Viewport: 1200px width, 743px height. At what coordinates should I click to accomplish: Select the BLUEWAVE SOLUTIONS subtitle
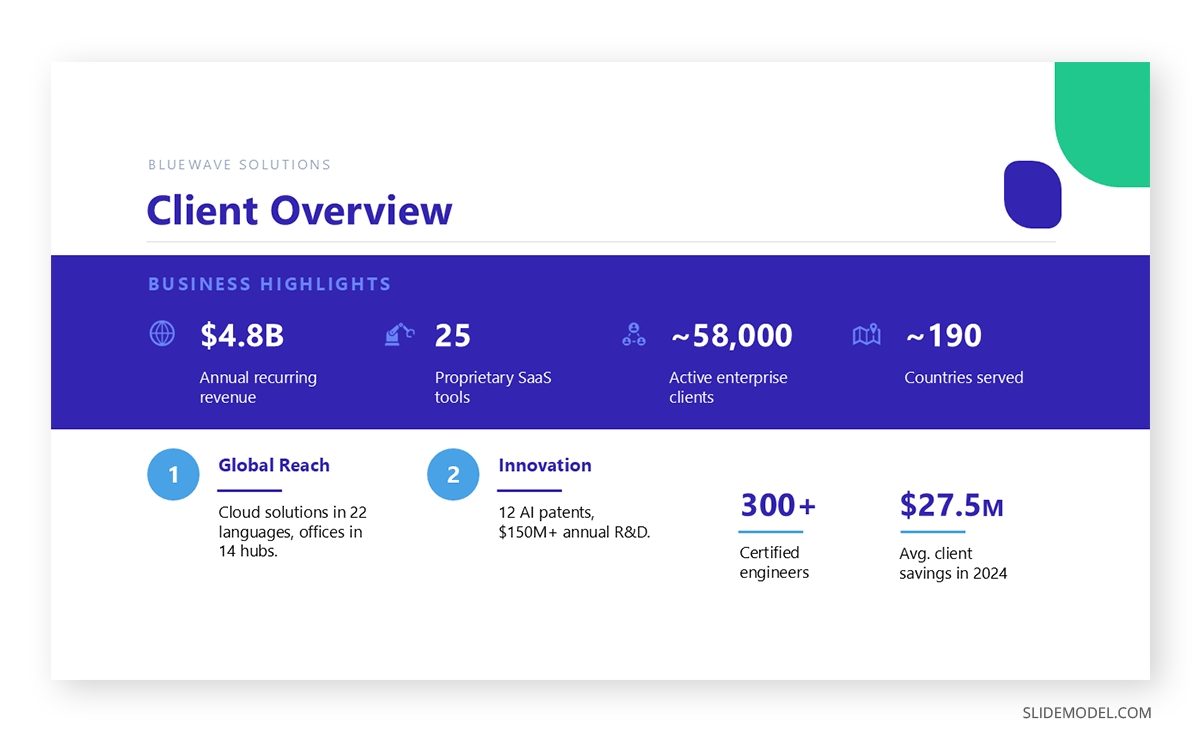pyautogui.click(x=239, y=164)
